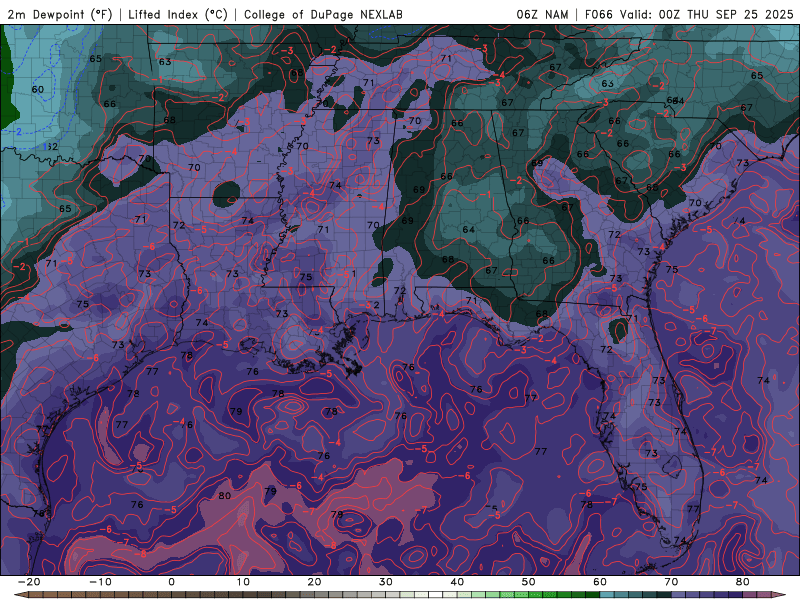Click the "10" label on the color scale

point(243,582)
